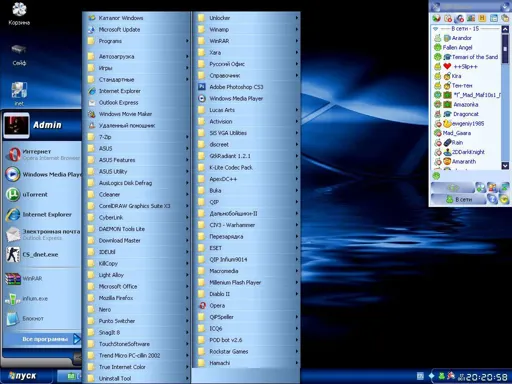512x384 pixels.
Task: Launch Adobe Photoshop CS3
Action: point(247,87)
